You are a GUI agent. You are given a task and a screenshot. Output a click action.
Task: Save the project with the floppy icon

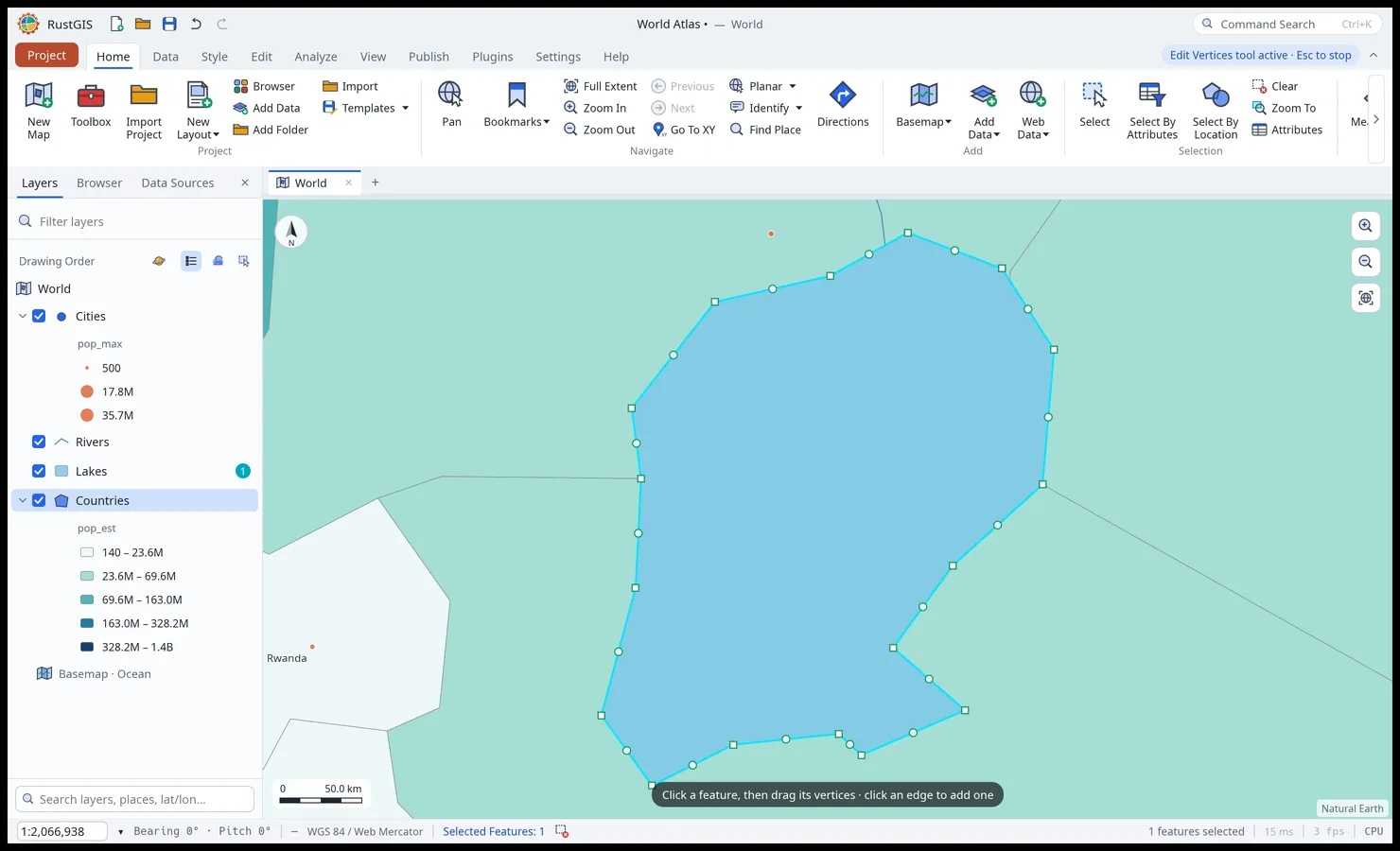pos(169,24)
